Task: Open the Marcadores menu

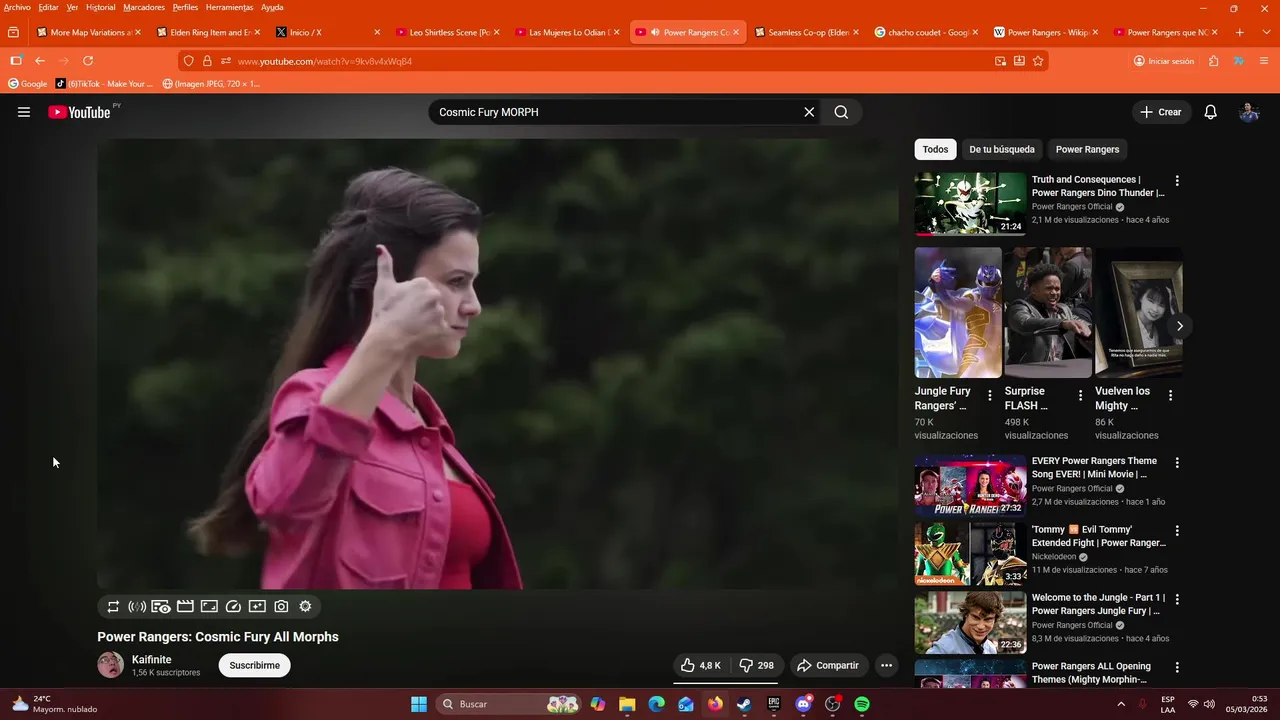Action: 144,7
